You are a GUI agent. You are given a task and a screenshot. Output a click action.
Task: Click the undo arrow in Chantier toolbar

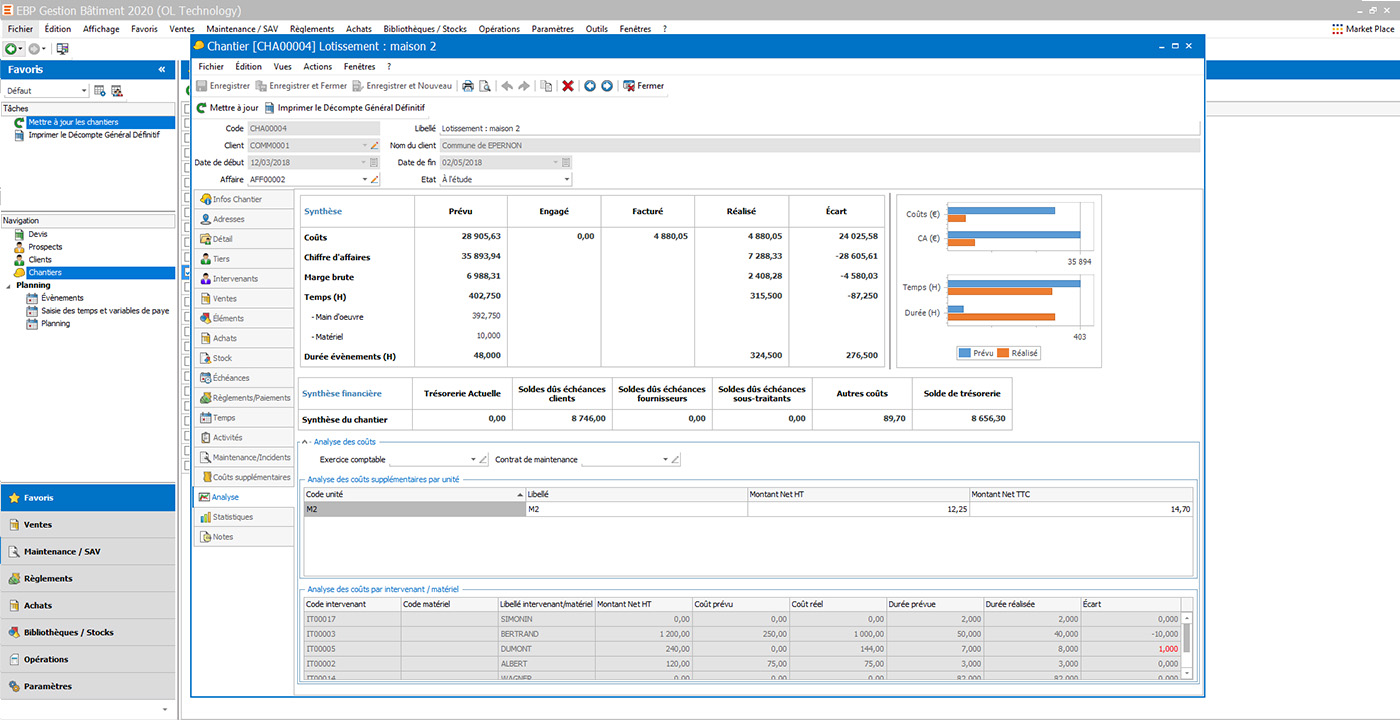(x=507, y=86)
